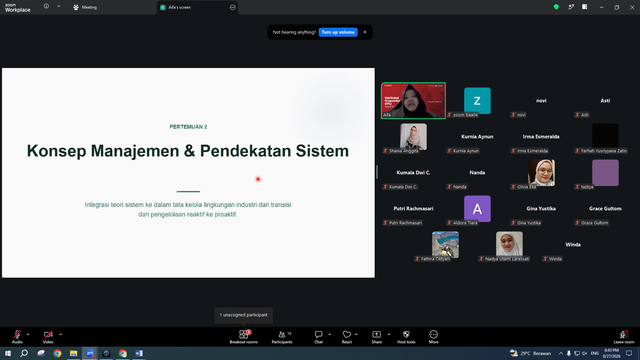Click the pop-out window icon in title bar
The width and height of the screenshot is (640, 360).
point(571,7)
